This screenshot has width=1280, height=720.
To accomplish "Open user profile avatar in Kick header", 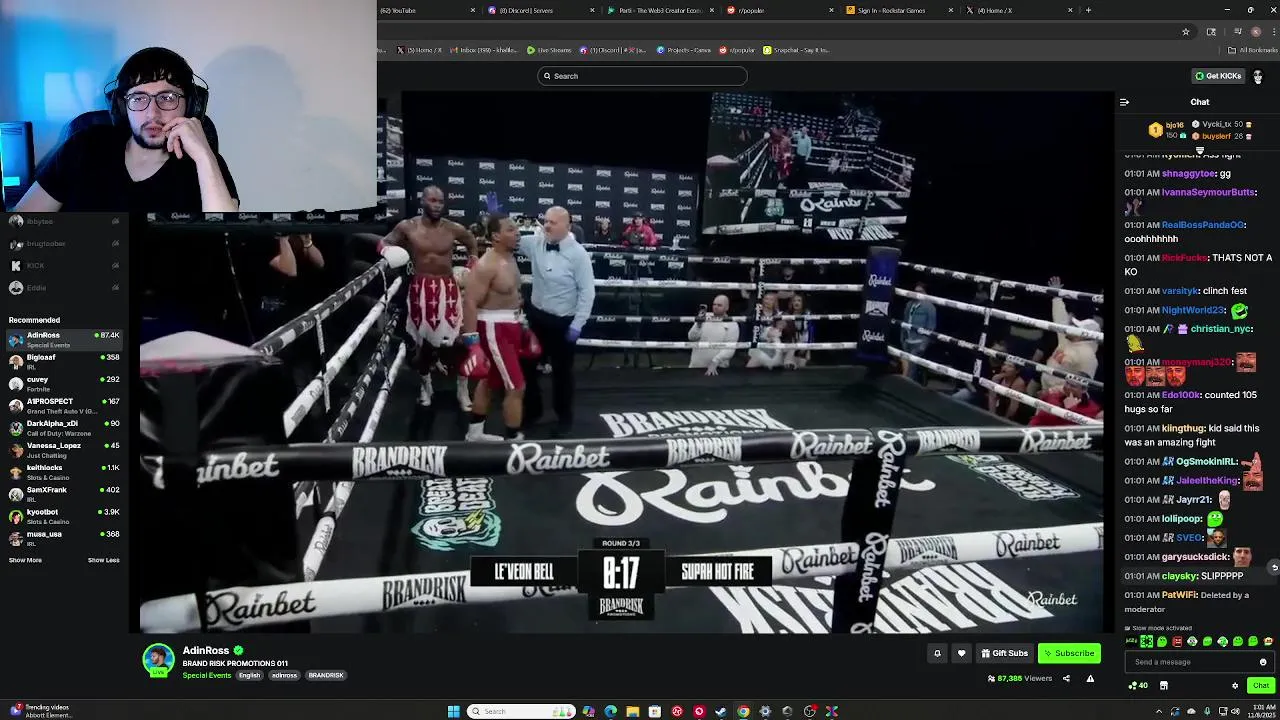I will tap(1258, 76).
